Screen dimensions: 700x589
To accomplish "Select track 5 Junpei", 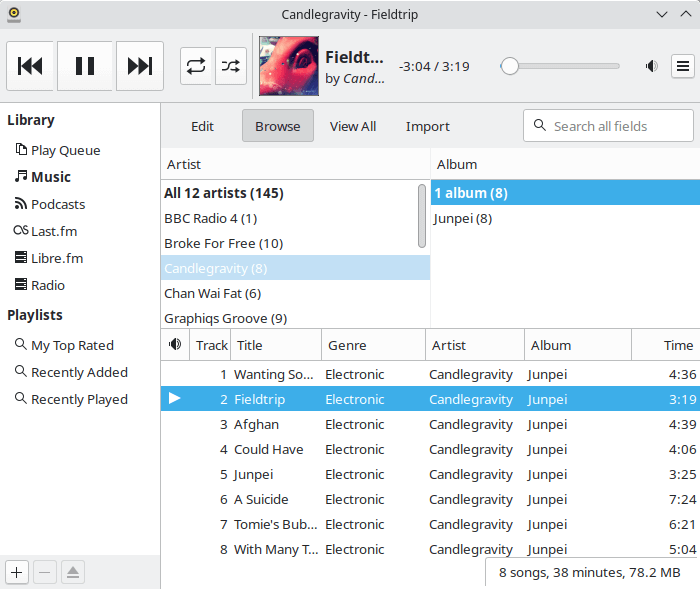I will [430, 474].
